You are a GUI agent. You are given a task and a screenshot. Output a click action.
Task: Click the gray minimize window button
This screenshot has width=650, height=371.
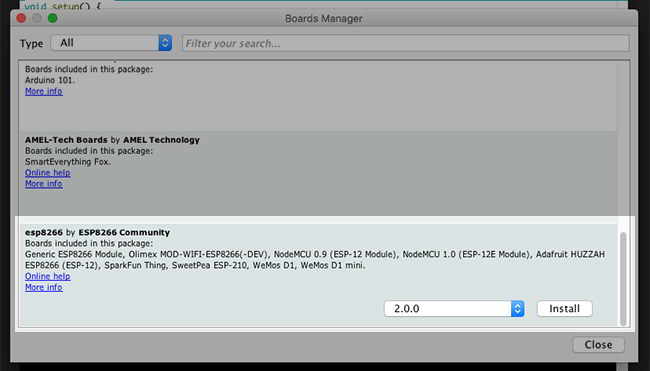click(37, 18)
